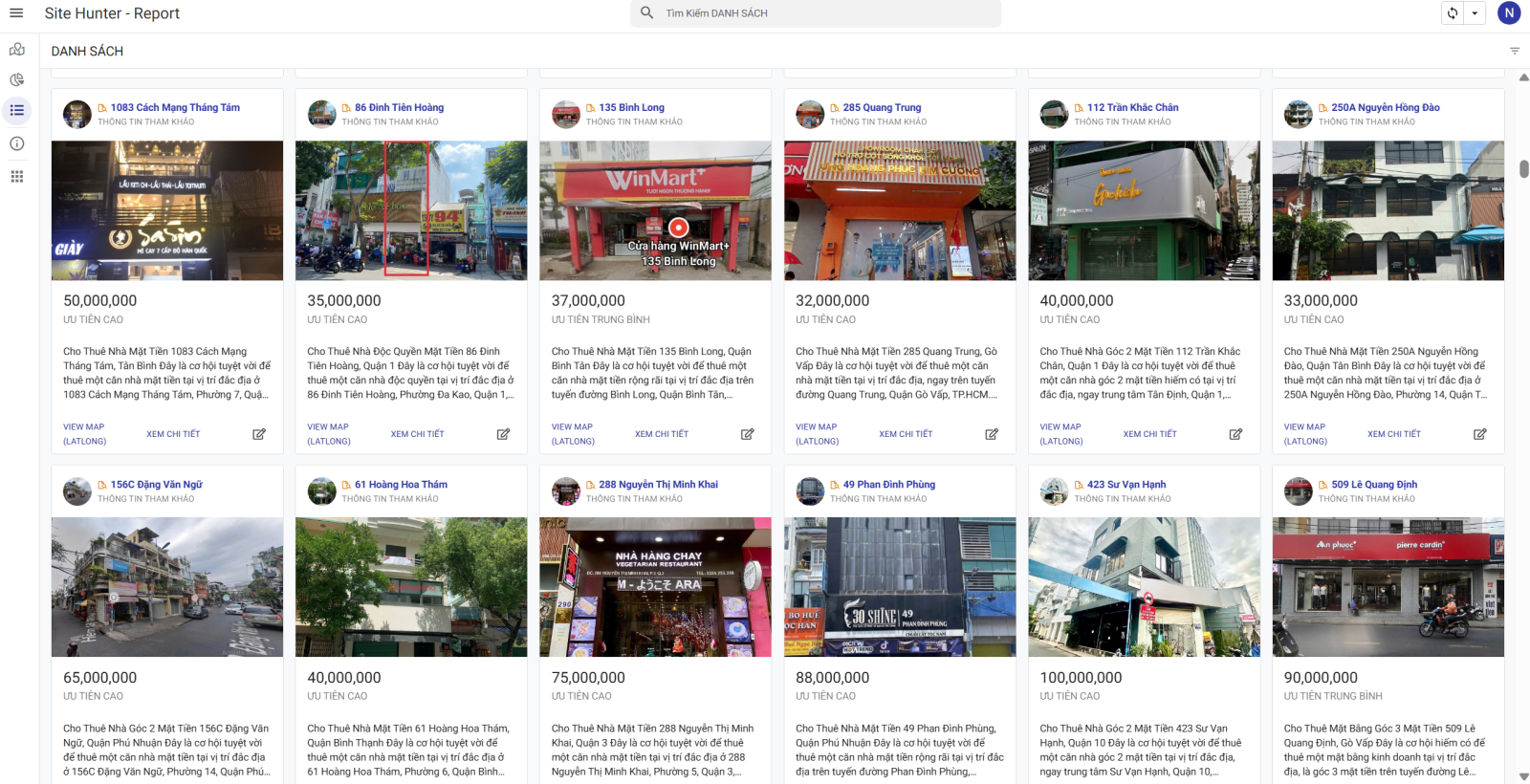The height and width of the screenshot is (784, 1530).
Task: Open the info page in sidebar
Action: [x=16, y=143]
